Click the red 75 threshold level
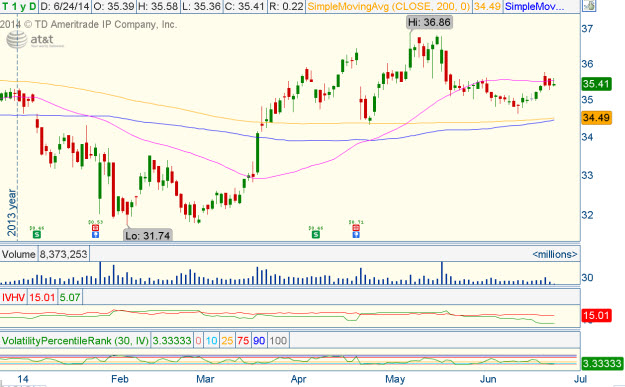 click(x=243, y=341)
